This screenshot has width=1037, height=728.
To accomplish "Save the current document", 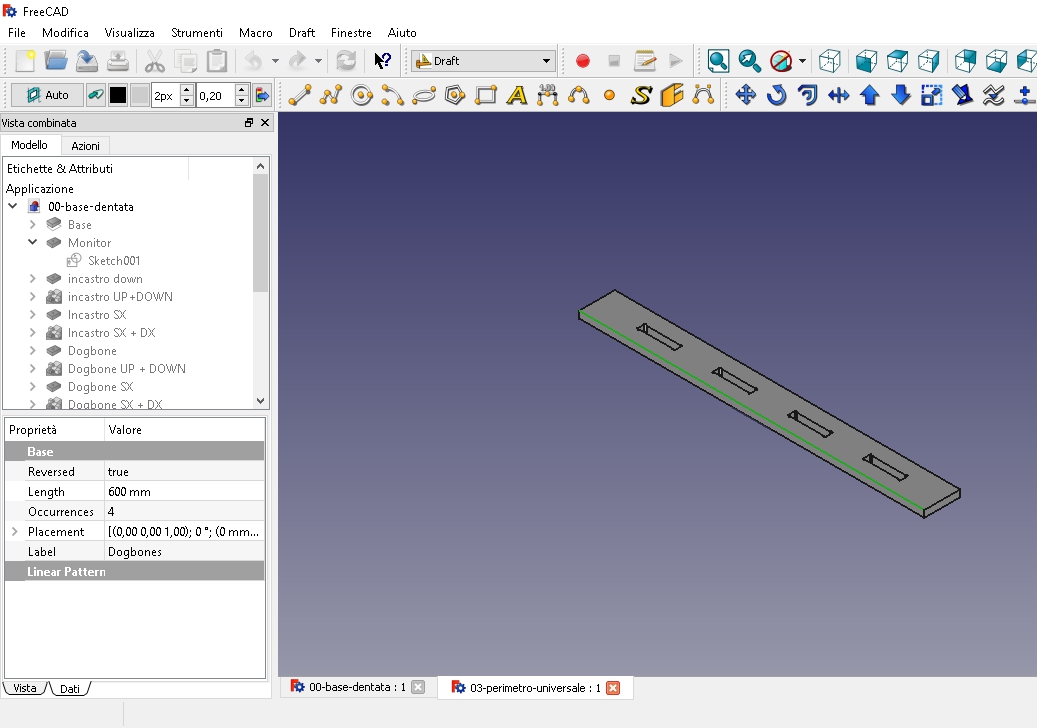I will tap(87, 61).
